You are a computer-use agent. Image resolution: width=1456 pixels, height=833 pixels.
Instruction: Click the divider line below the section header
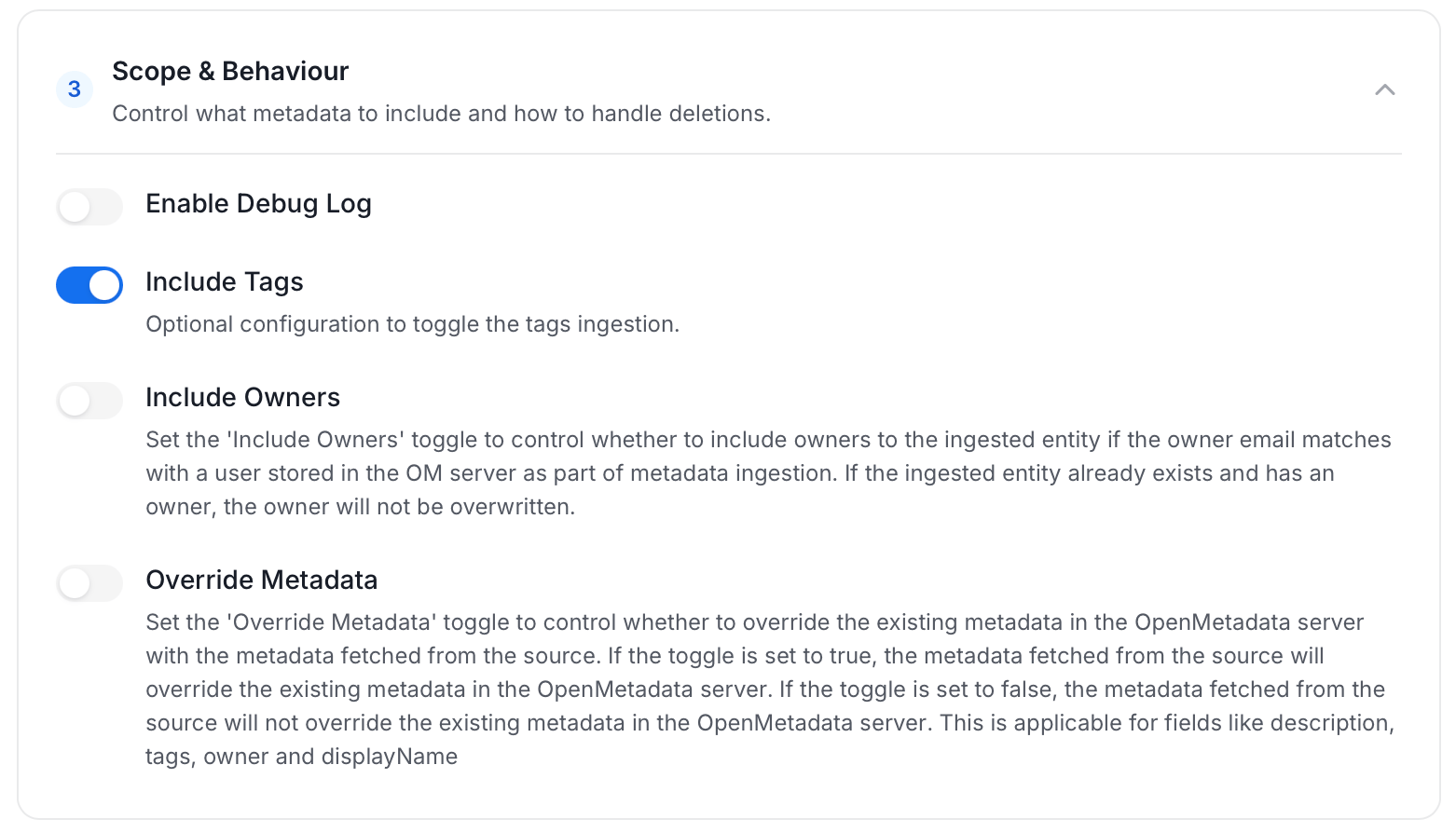(x=729, y=154)
